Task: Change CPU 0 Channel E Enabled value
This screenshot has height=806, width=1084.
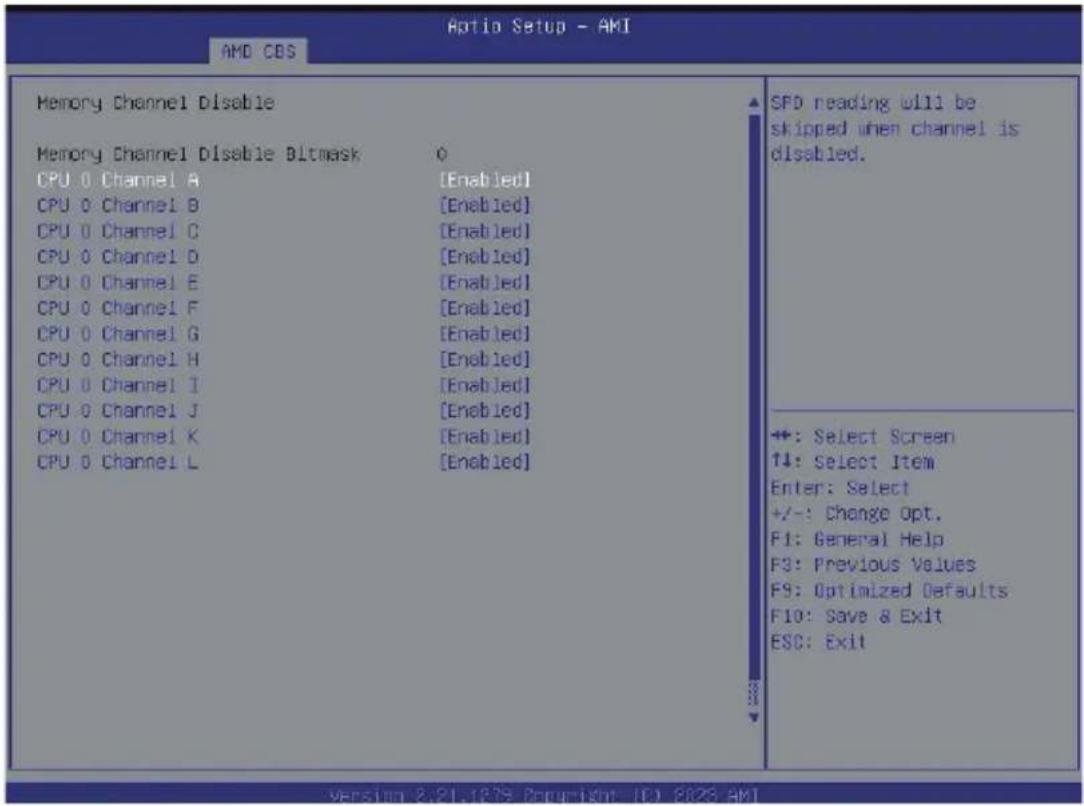Action: 485,283
